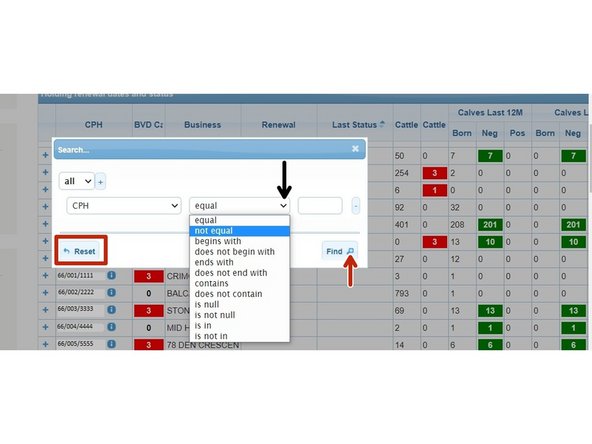592x444 pixels.
Task: Click the cattle count 69
Action: (399, 311)
